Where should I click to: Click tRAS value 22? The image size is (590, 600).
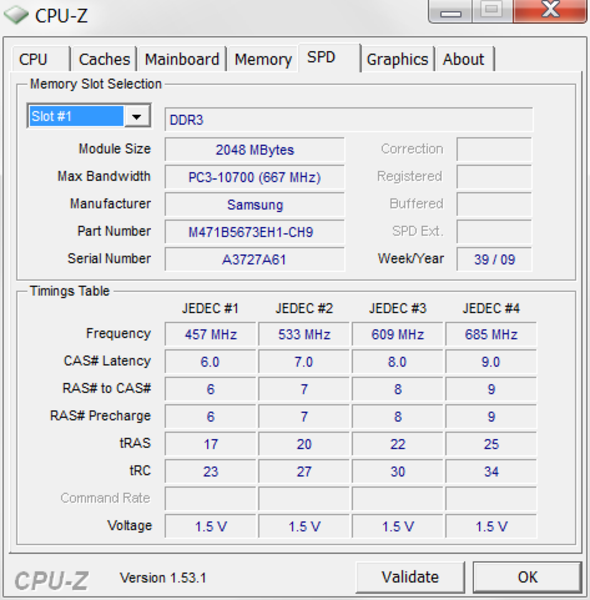pyautogui.click(x=398, y=444)
